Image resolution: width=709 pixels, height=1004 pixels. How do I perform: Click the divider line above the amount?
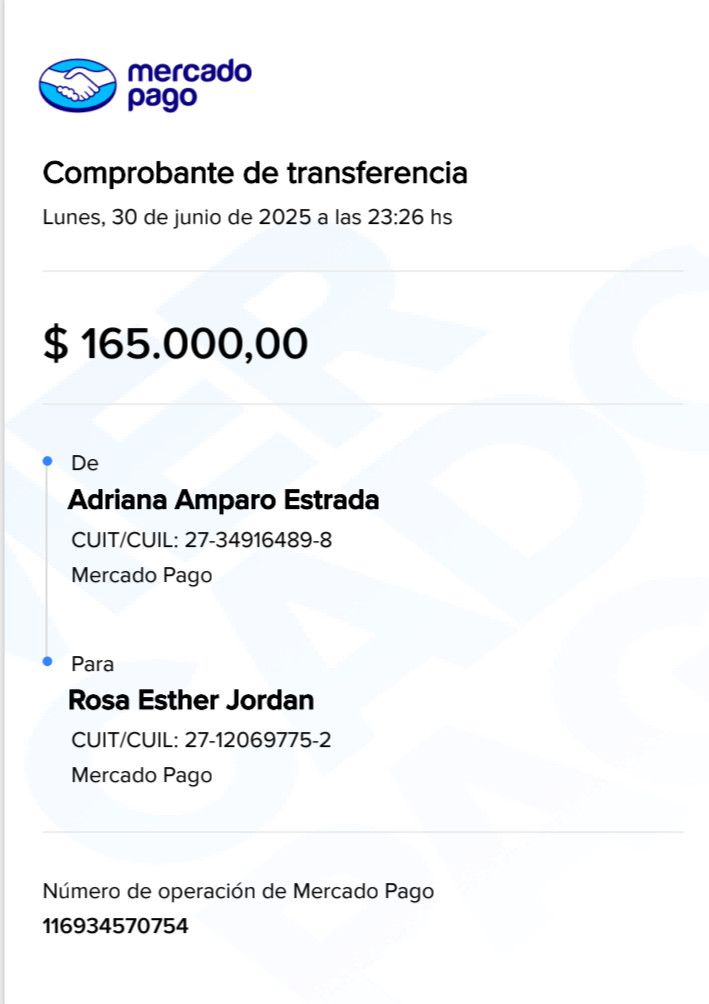point(362,271)
